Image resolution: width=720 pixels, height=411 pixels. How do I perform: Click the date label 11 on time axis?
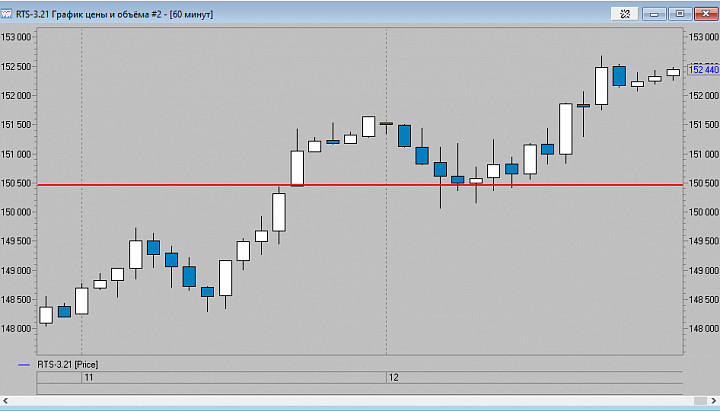(x=89, y=377)
